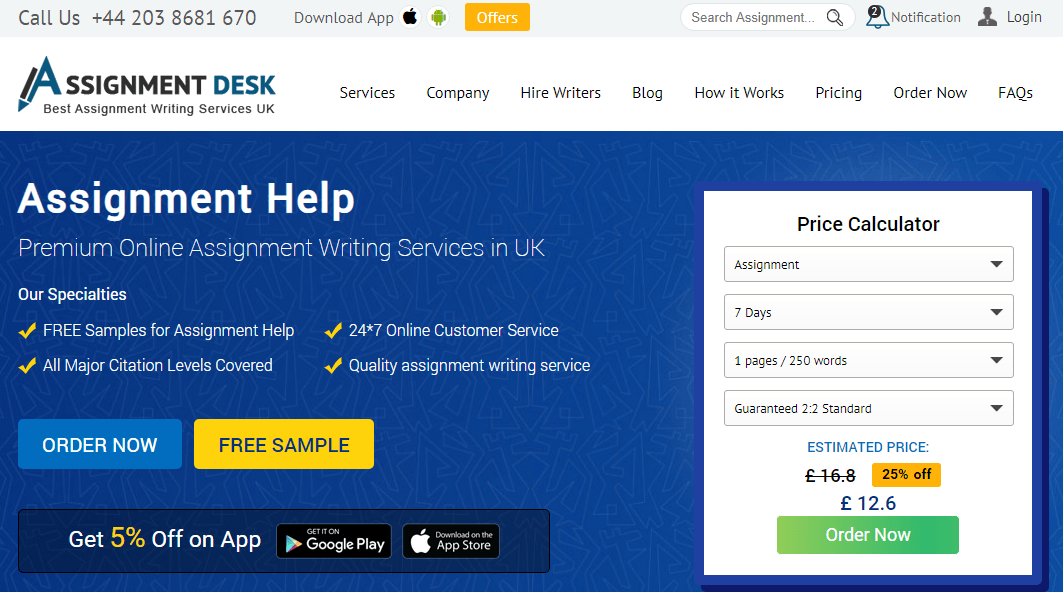The height and width of the screenshot is (592, 1063).
Task: Click the Login user icon
Action: pos(987,17)
